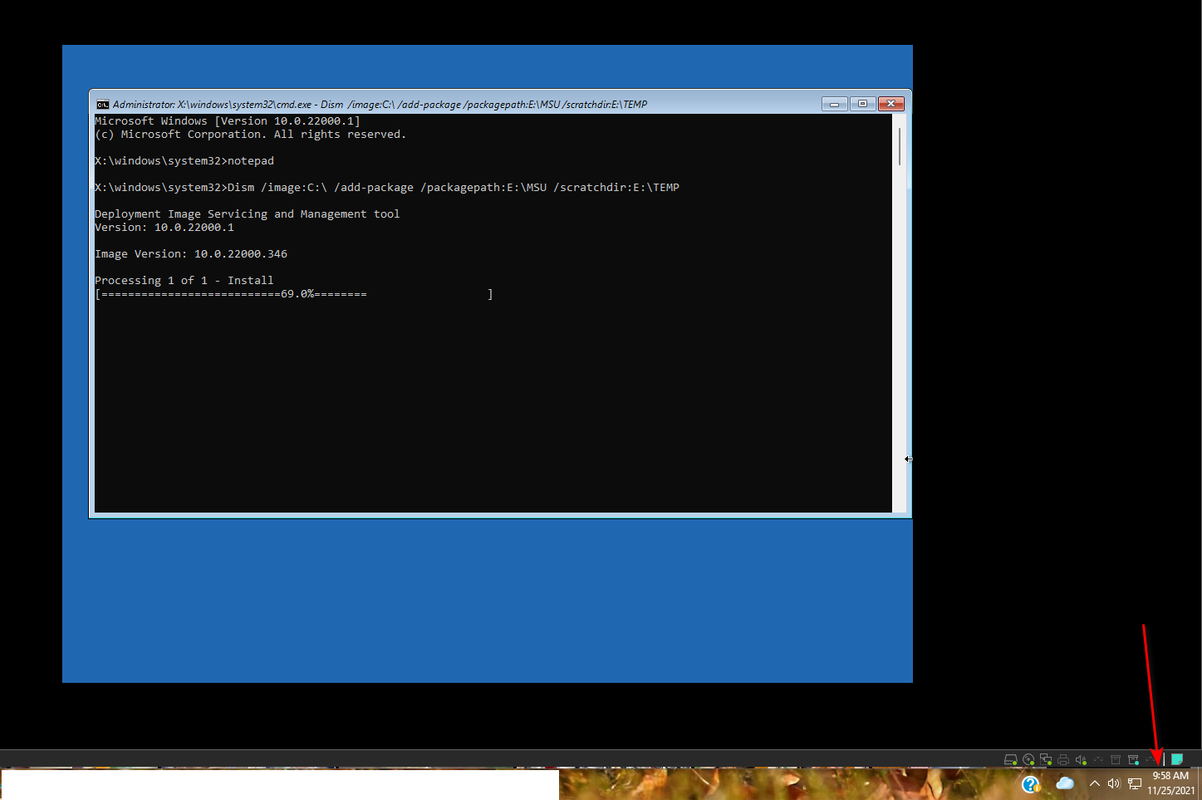1202x800 pixels.
Task: Open the taskbar volume speaker icon
Action: [1113, 783]
